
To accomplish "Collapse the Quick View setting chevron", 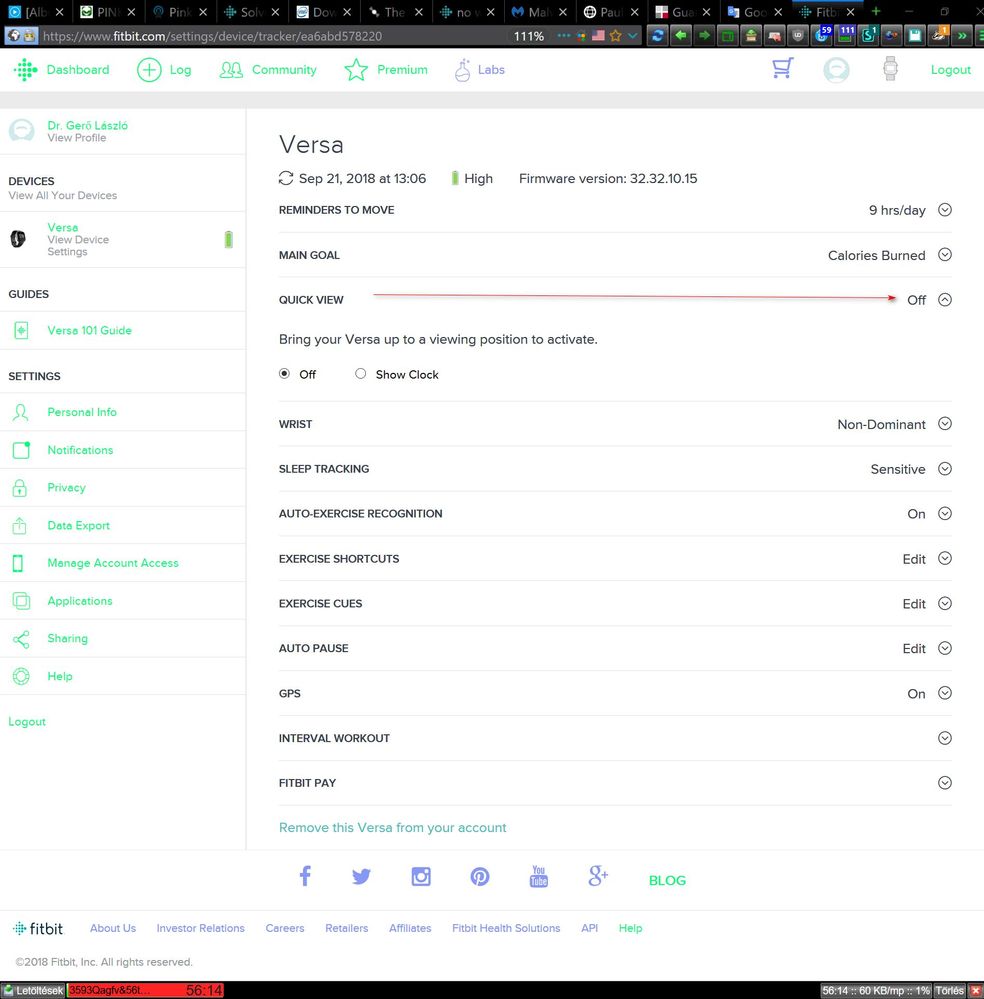I will (945, 299).
